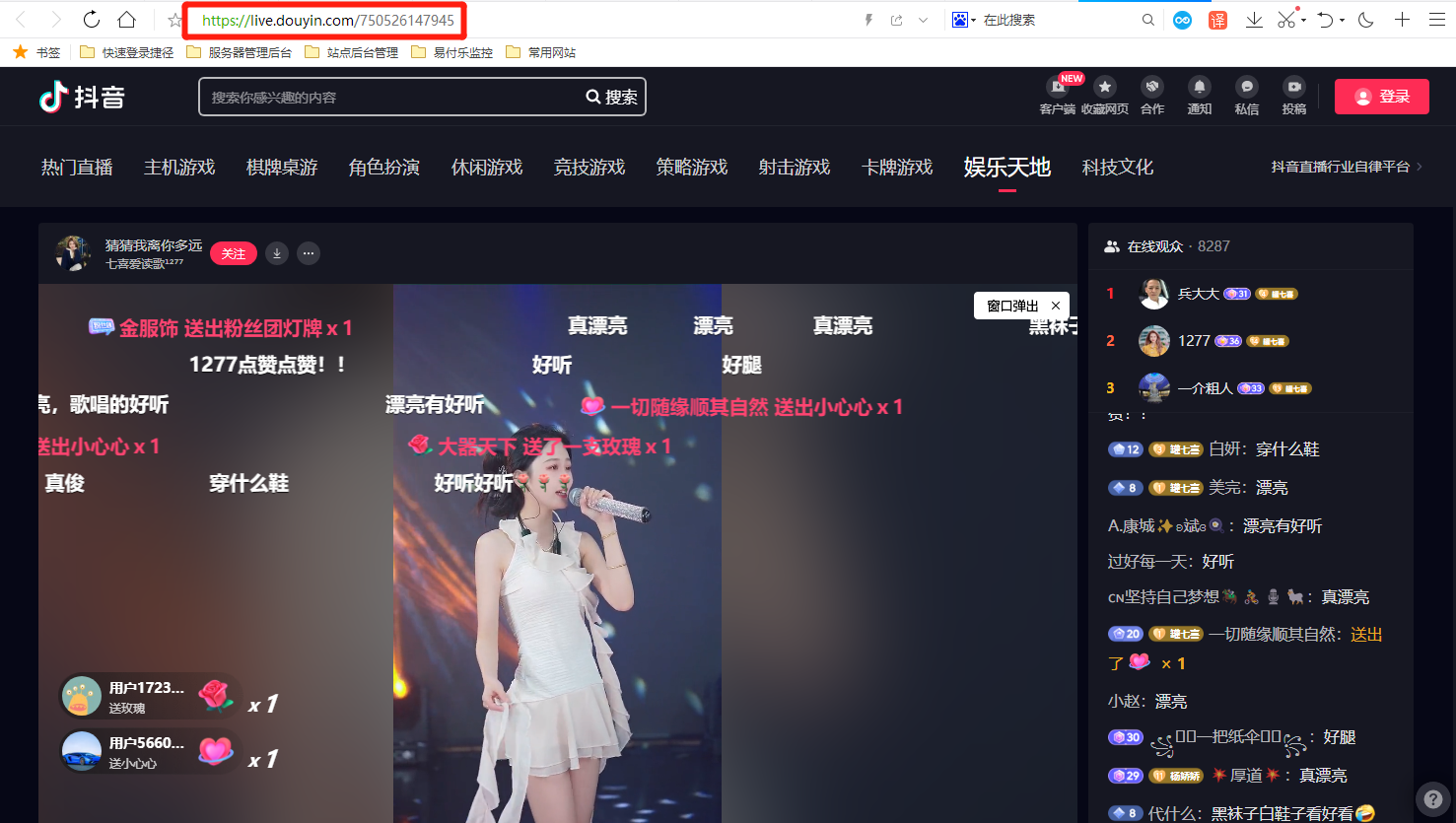Click the Douyin search input field

[389, 98]
